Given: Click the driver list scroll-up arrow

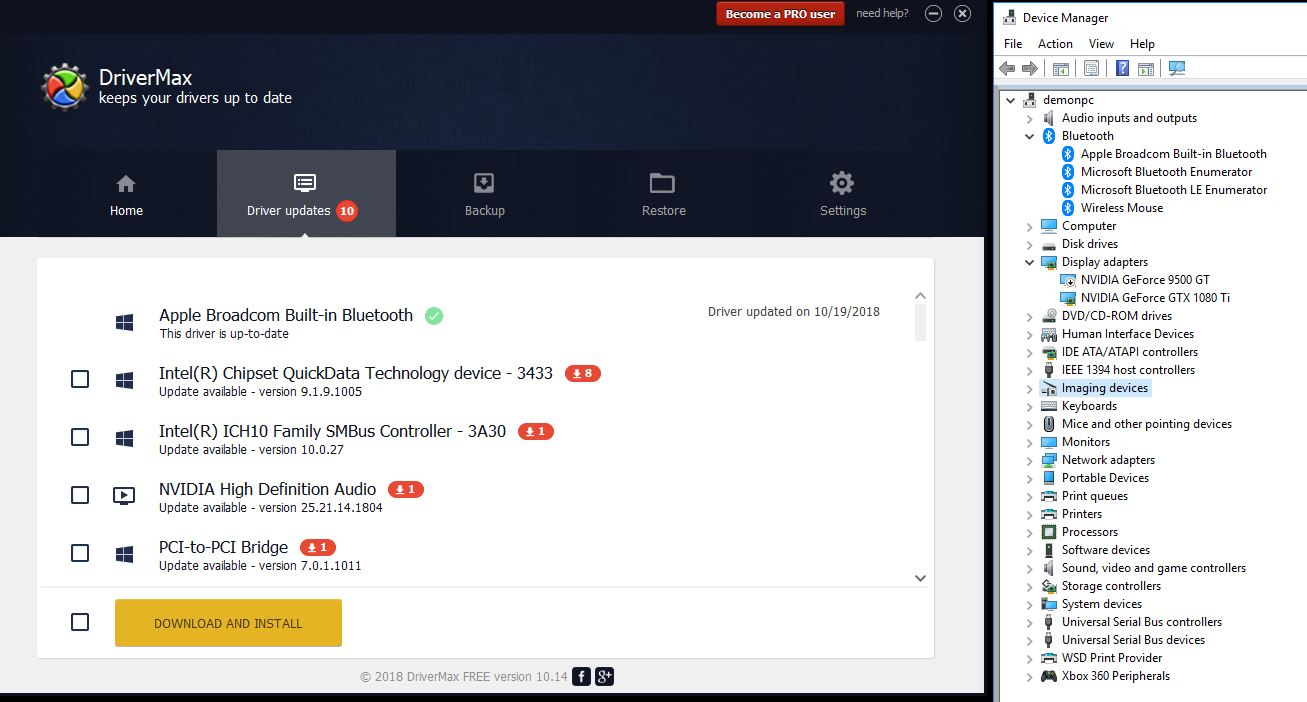Looking at the screenshot, I should click(x=921, y=296).
